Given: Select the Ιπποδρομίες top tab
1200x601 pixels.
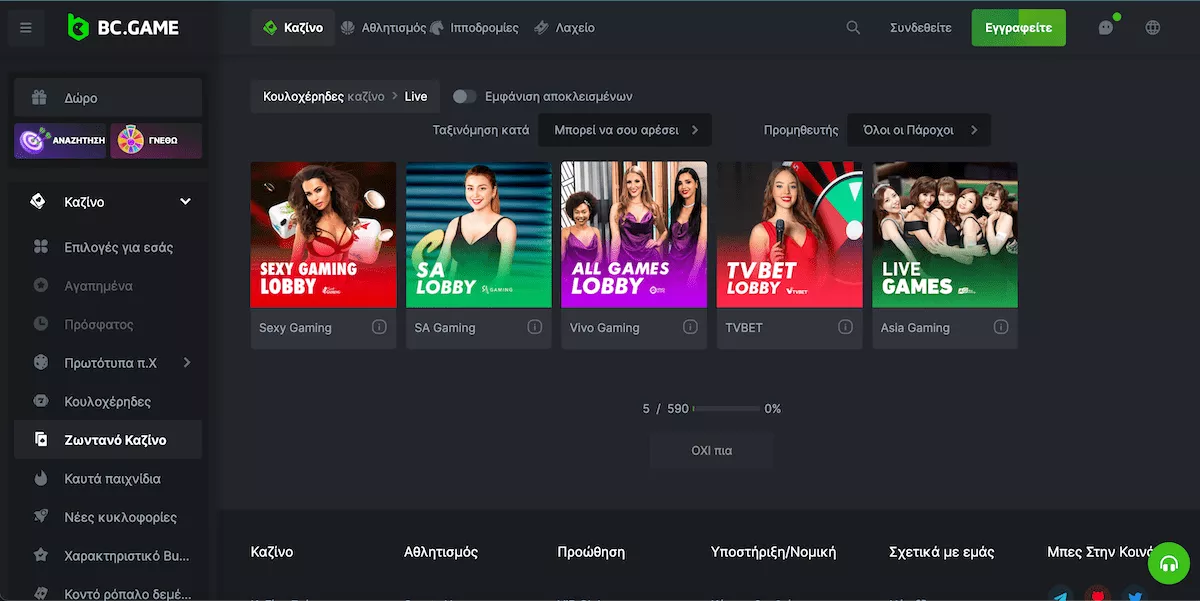Looking at the screenshot, I should pos(475,28).
